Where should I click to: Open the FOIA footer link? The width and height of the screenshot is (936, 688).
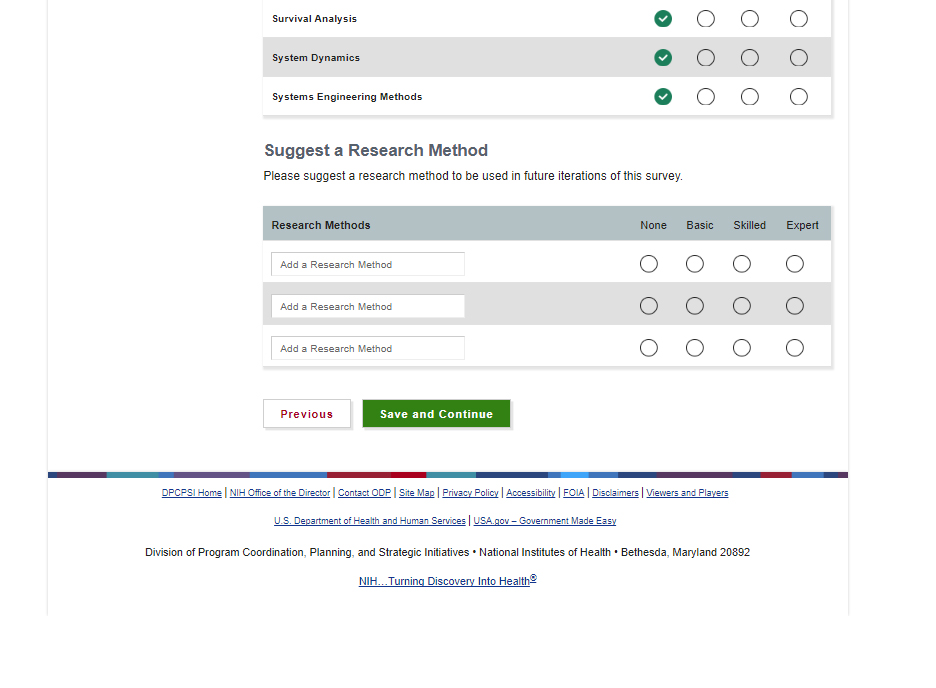click(x=574, y=493)
